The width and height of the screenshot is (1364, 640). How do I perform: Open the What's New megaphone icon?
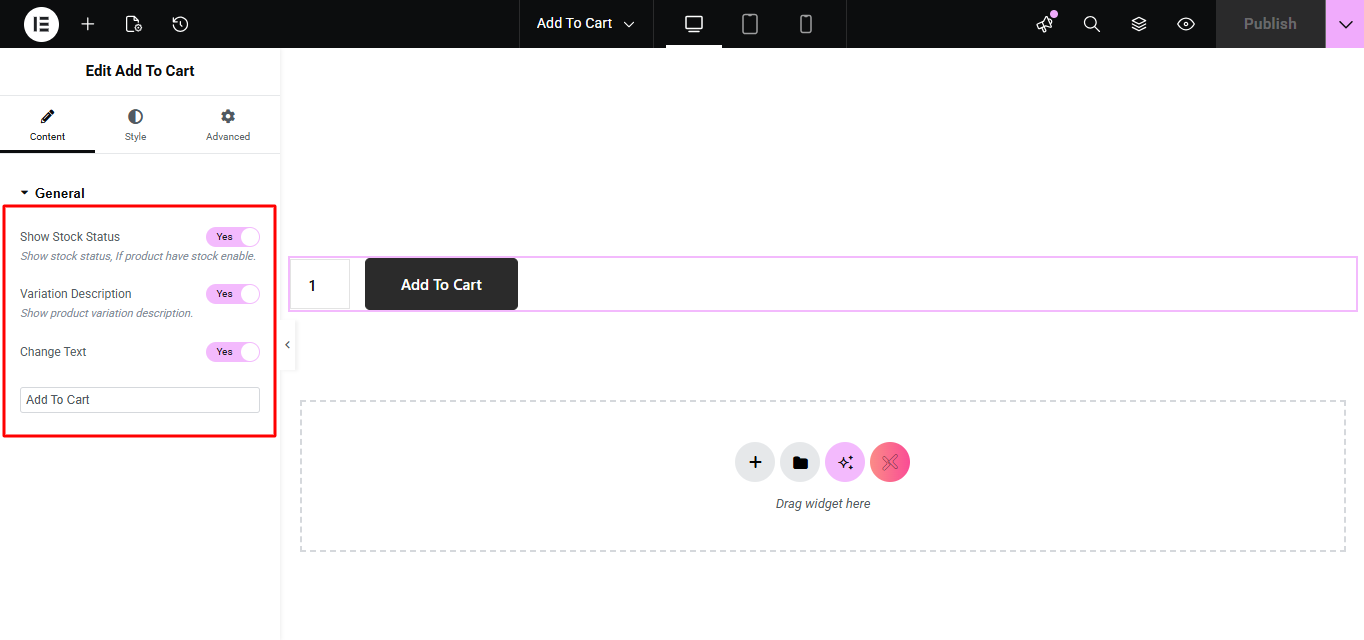pyautogui.click(x=1045, y=24)
